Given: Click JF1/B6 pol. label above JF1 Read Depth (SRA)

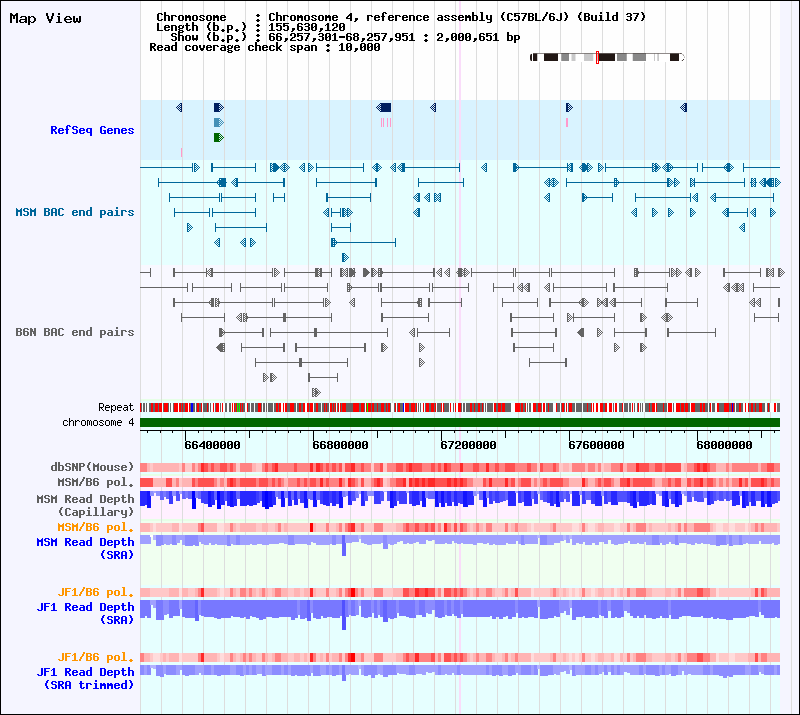Looking at the screenshot, I should point(95,592).
